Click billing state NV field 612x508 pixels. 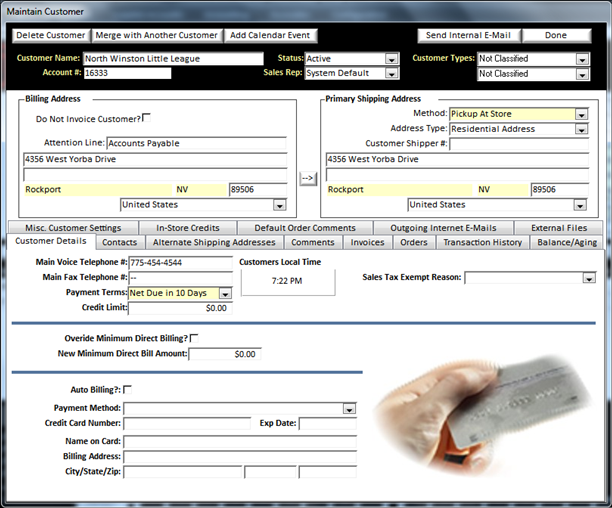[201, 190]
